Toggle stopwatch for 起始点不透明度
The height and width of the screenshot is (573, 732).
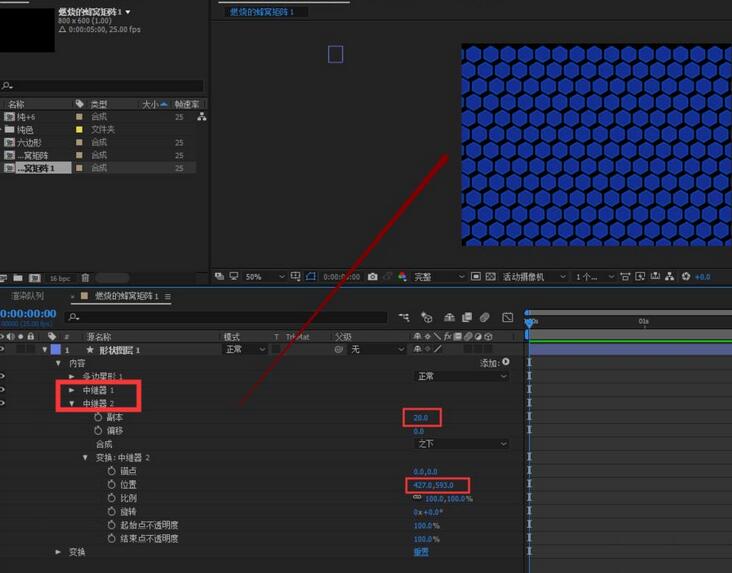point(111,525)
